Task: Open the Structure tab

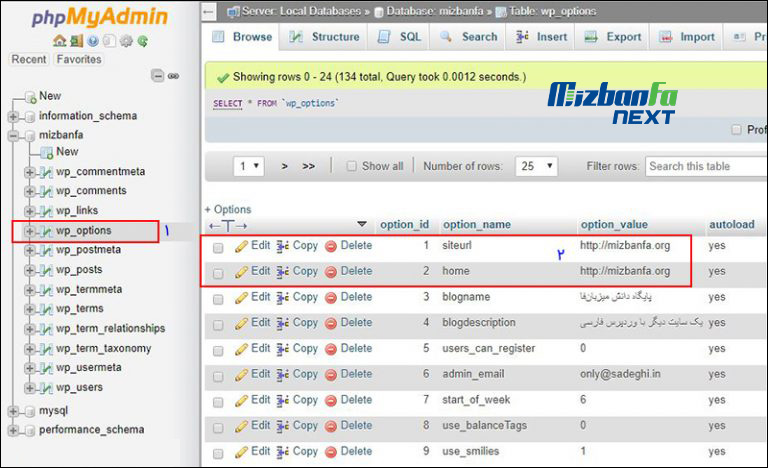Action: point(324,37)
